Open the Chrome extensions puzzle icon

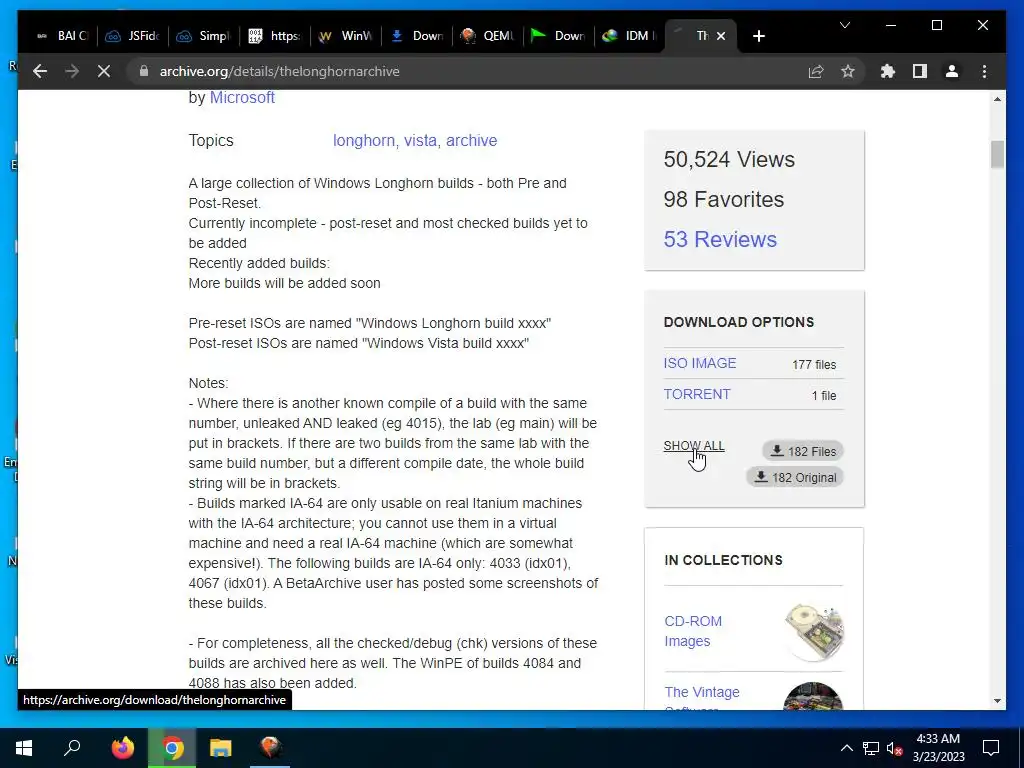[x=888, y=71]
